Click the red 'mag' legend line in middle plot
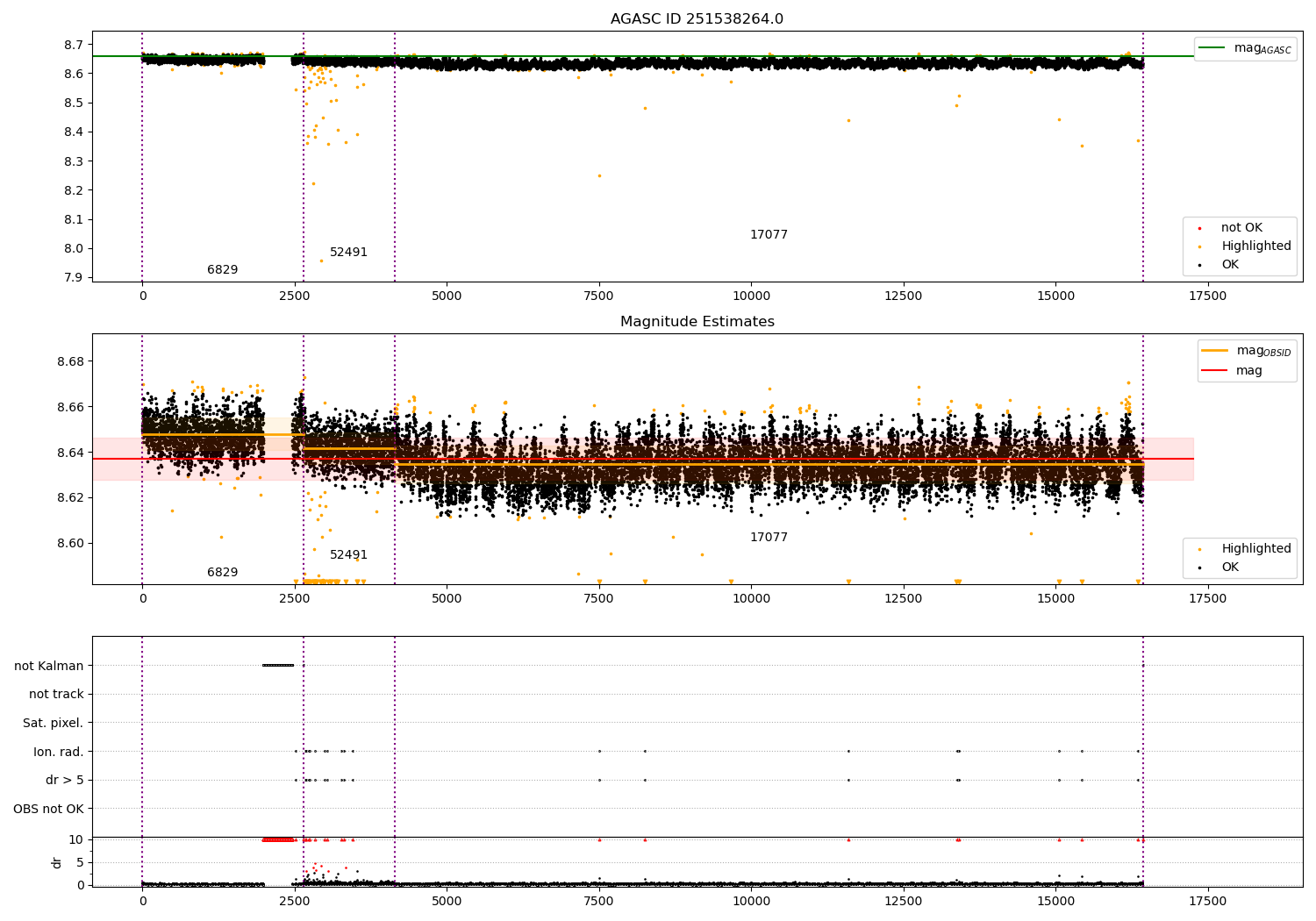Image resolution: width=1316 pixels, height=921 pixels. (x=1215, y=370)
